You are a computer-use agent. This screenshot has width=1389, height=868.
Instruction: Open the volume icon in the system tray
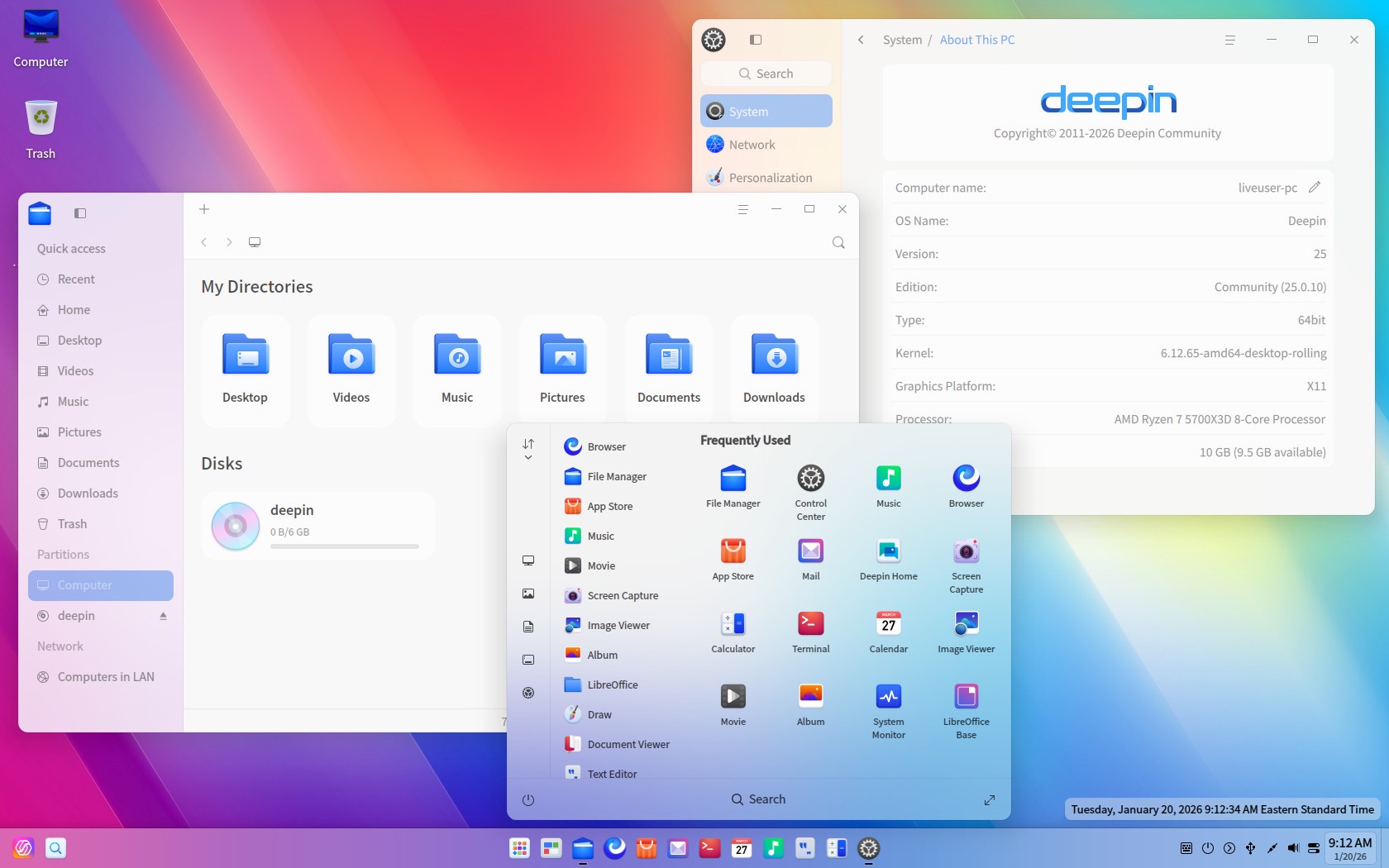coord(1293,847)
